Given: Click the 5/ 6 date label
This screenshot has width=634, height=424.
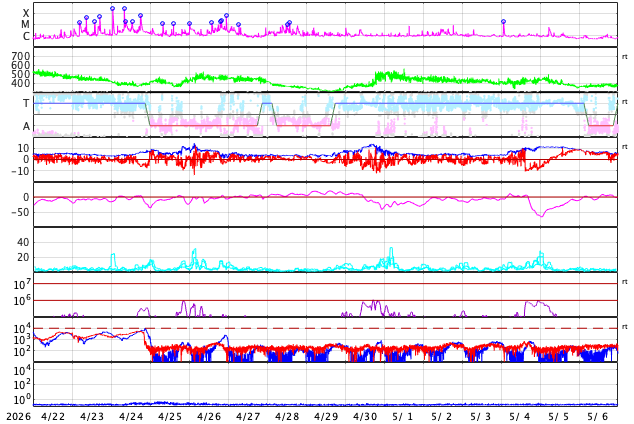Looking at the screenshot, I should [598, 417].
